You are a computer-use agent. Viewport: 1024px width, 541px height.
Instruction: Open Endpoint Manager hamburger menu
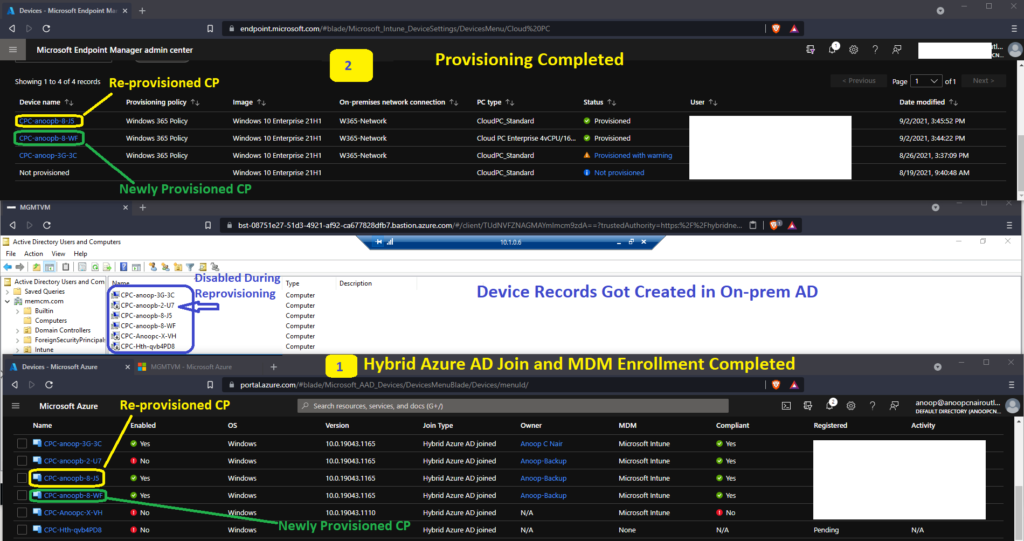(x=12, y=50)
